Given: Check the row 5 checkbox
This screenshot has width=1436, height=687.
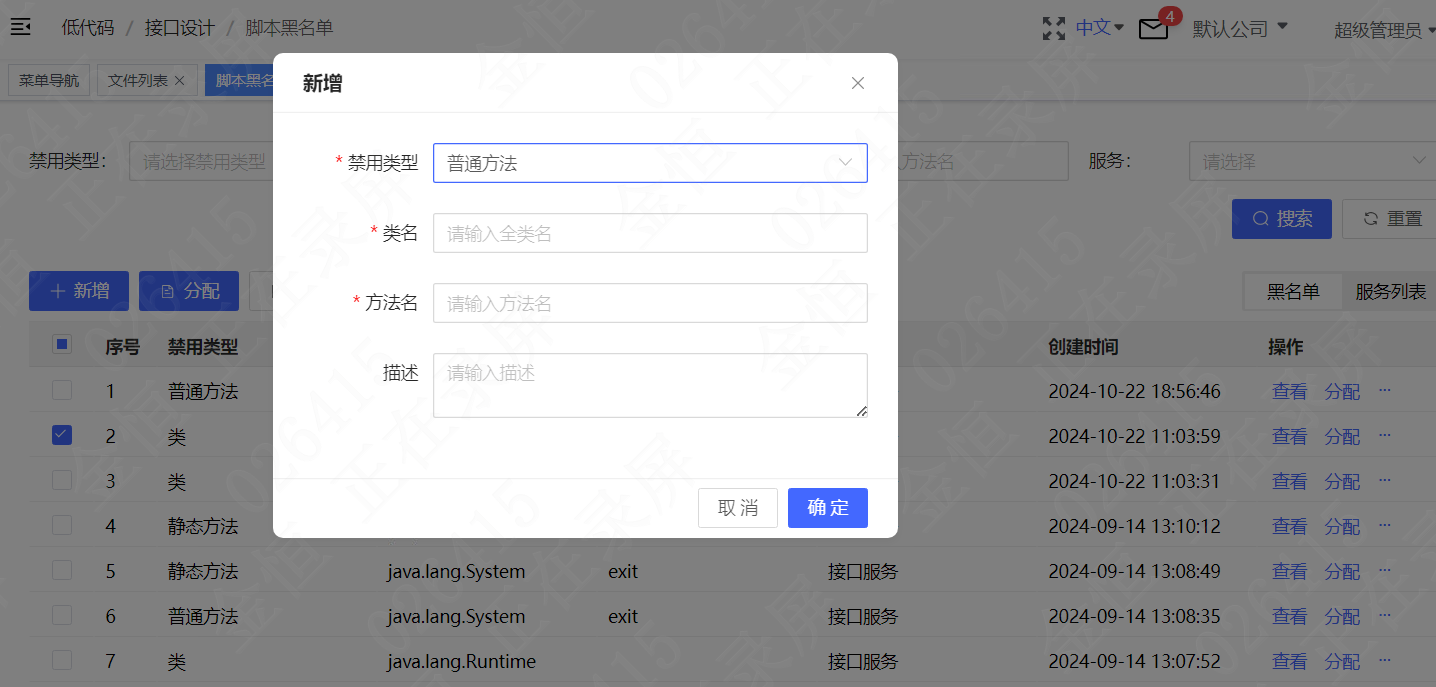Looking at the screenshot, I should (62, 570).
